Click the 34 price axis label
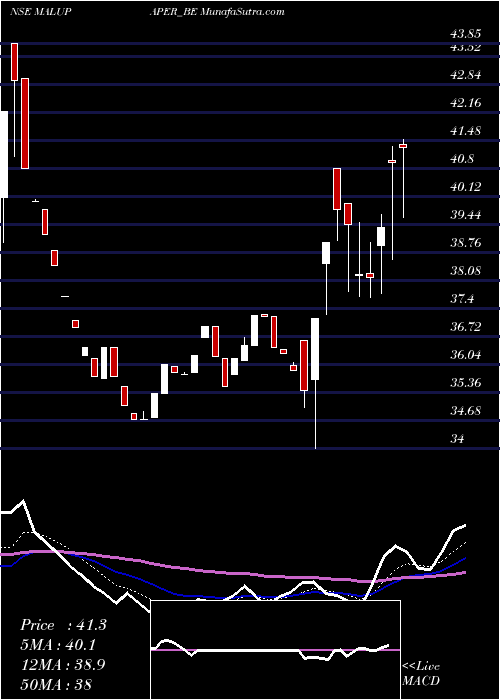 (457, 439)
